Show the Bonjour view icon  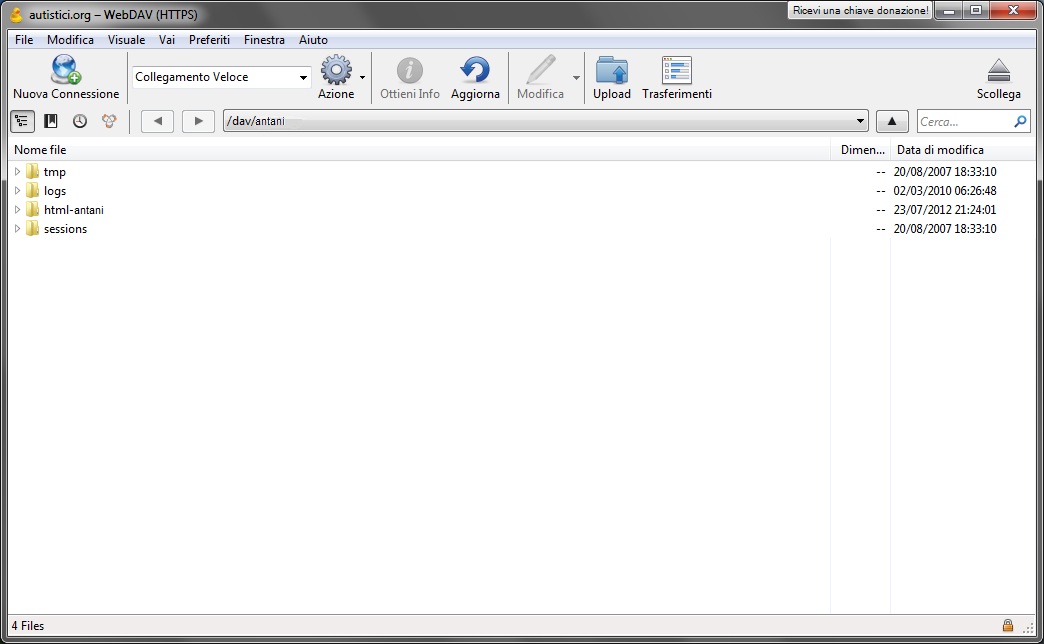pyautogui.click(x=109, y=121)
